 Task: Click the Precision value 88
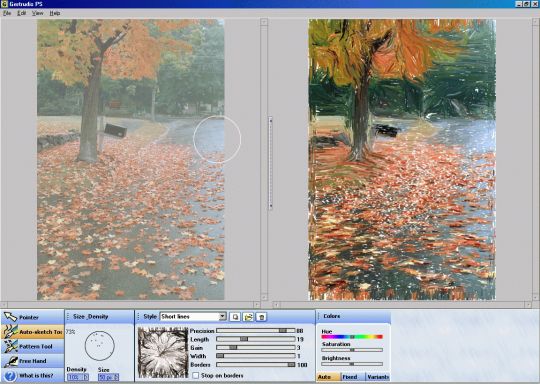300,331
